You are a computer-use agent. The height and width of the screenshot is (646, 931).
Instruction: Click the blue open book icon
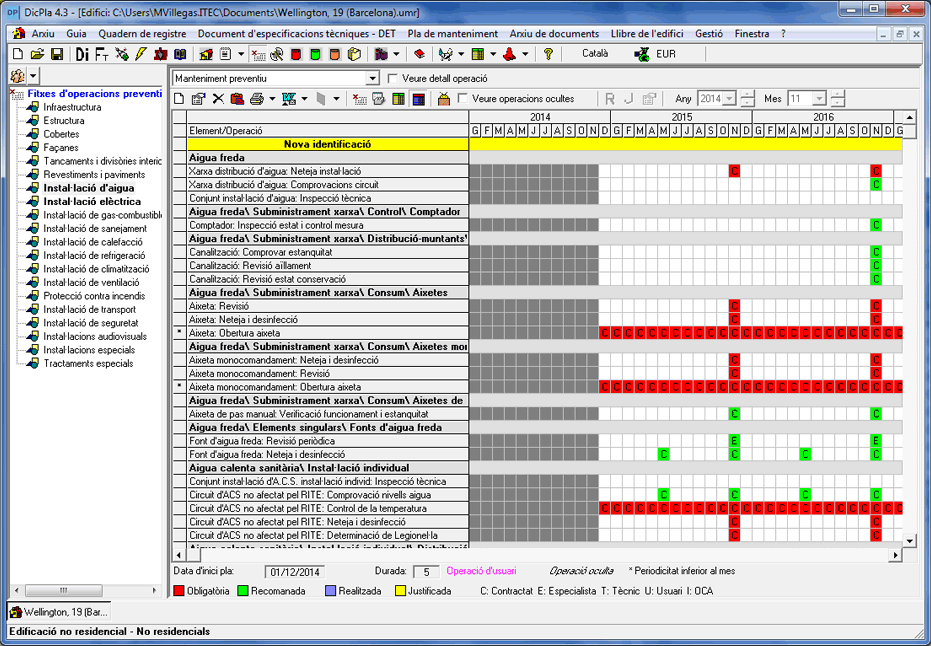180,55
